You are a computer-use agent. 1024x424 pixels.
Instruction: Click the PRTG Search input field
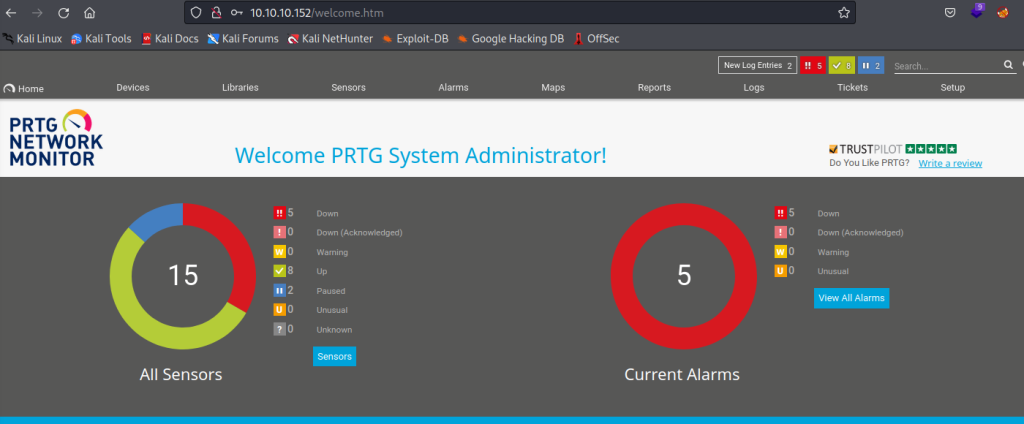(x=945, y=66)
